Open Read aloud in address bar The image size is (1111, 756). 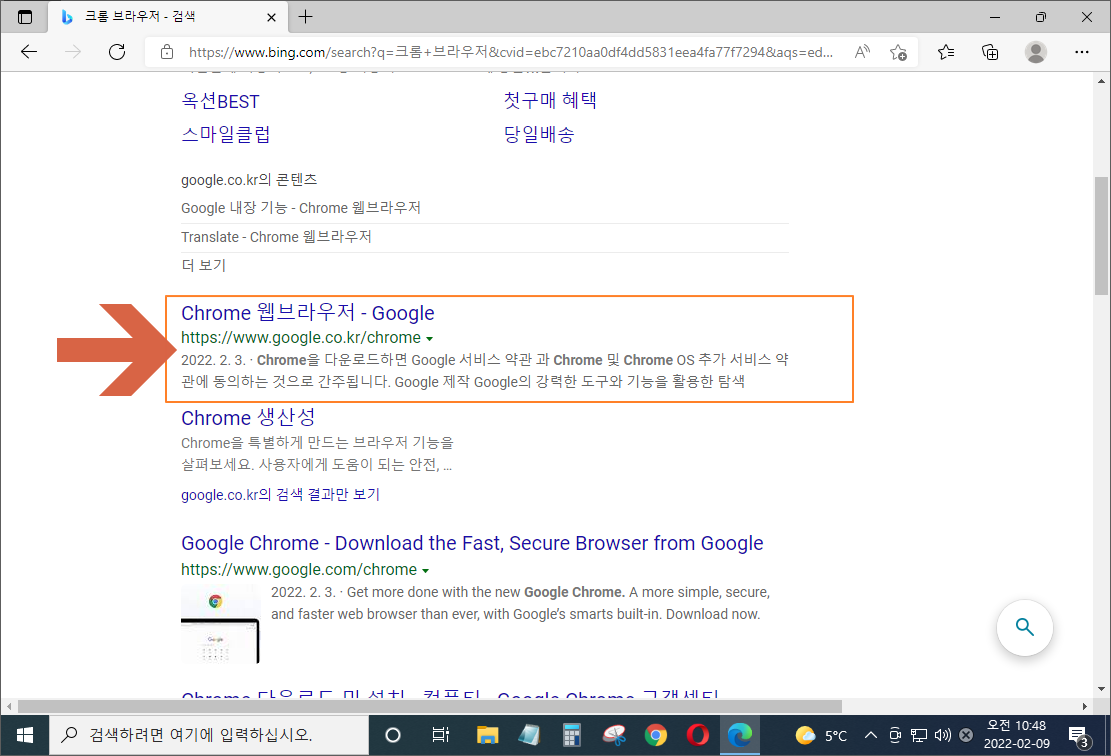click(x=862, y=52)
